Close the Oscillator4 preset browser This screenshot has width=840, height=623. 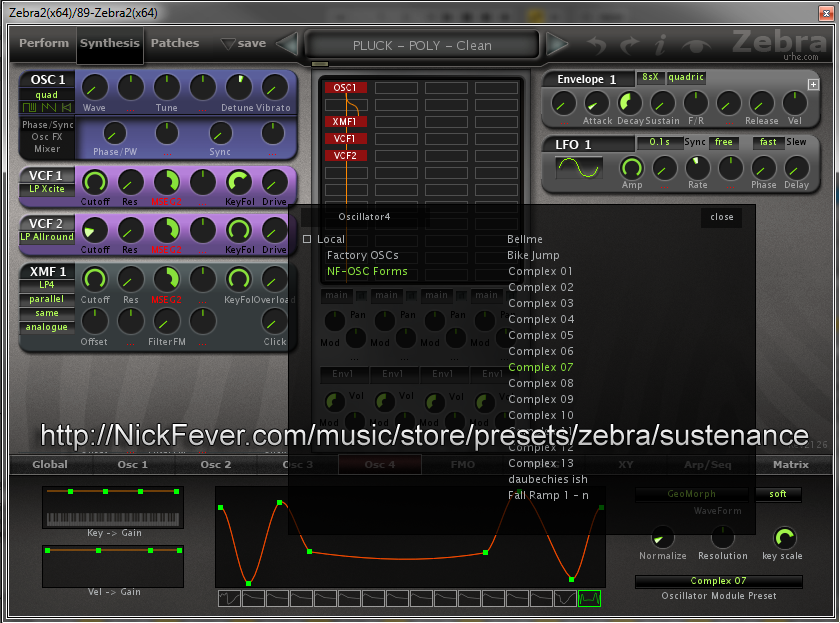pos(722,217)
